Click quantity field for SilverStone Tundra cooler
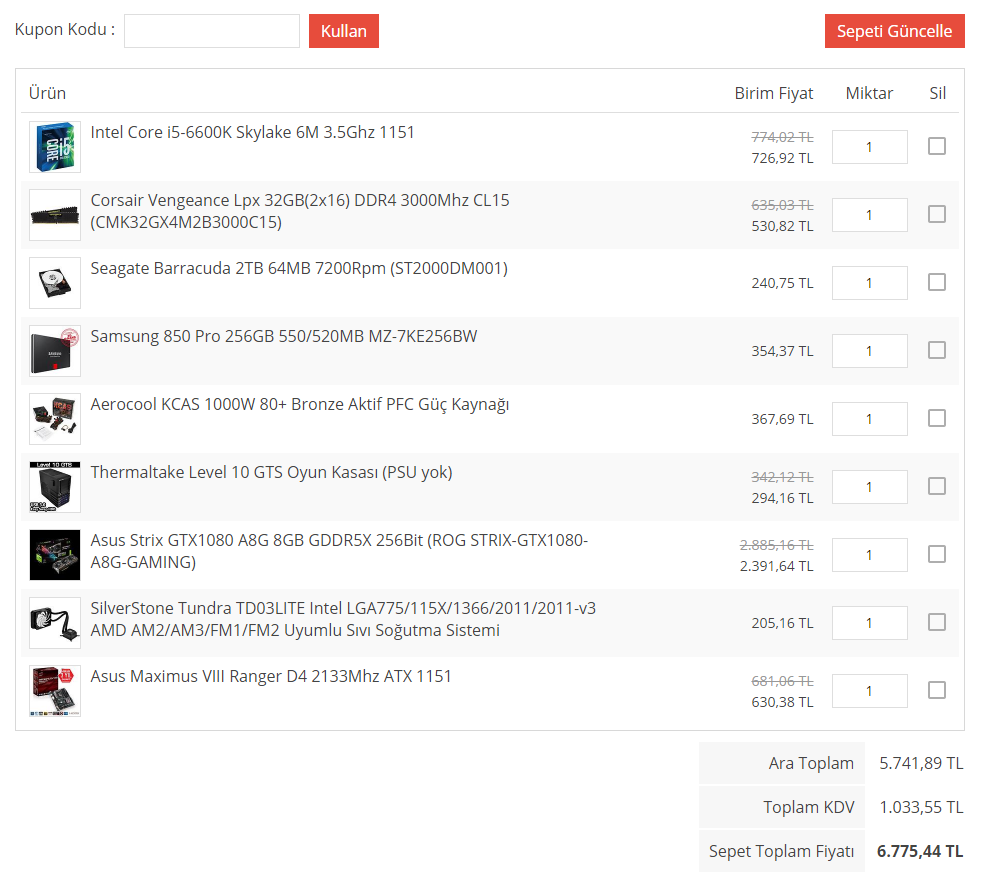The image size is (981, 880). point(870,623)
